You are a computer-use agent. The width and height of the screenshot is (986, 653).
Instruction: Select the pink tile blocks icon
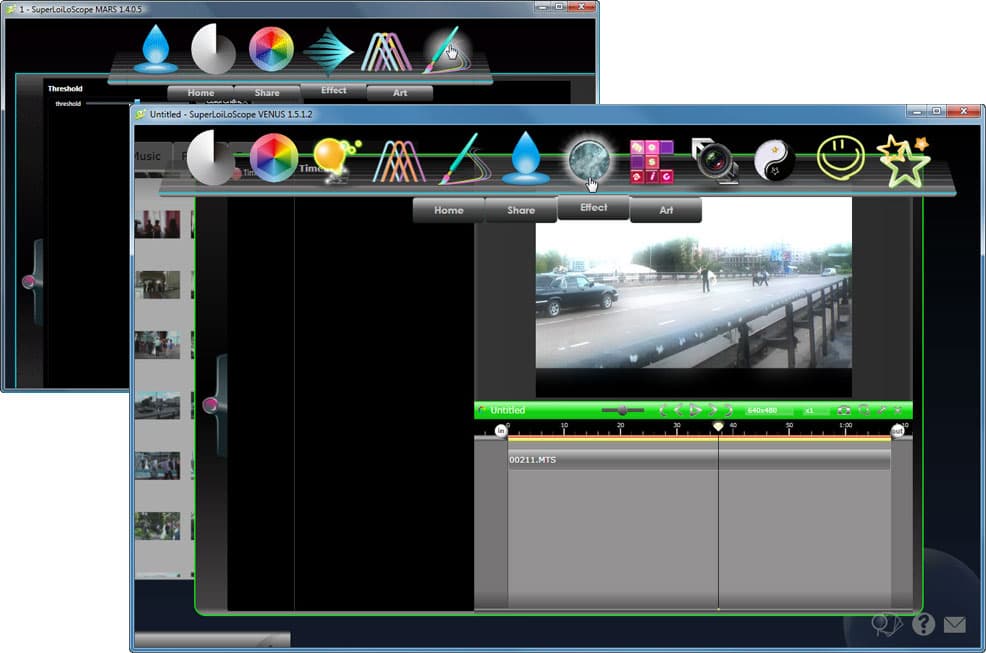[x=651, y=162]
